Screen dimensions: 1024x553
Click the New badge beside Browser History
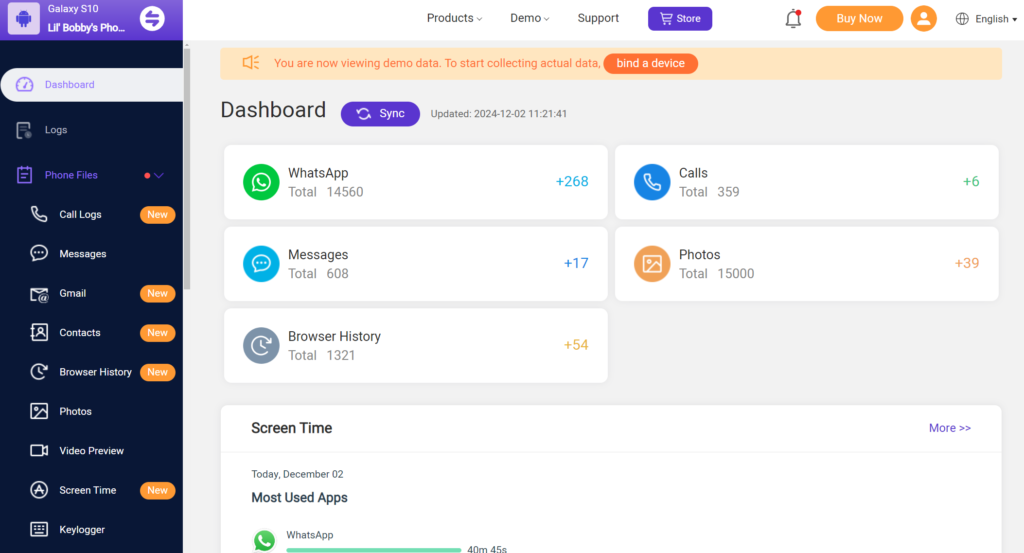(x=157, y=372)
